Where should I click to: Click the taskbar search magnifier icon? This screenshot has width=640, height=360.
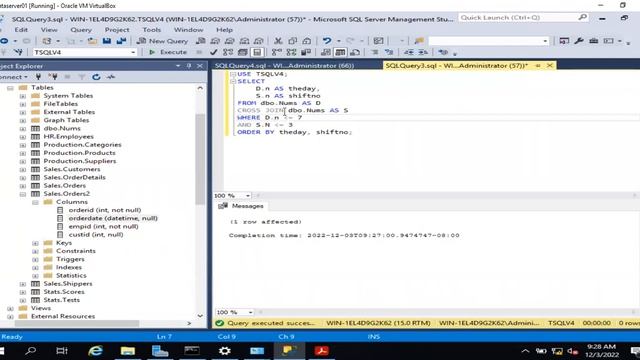(31, 351)
